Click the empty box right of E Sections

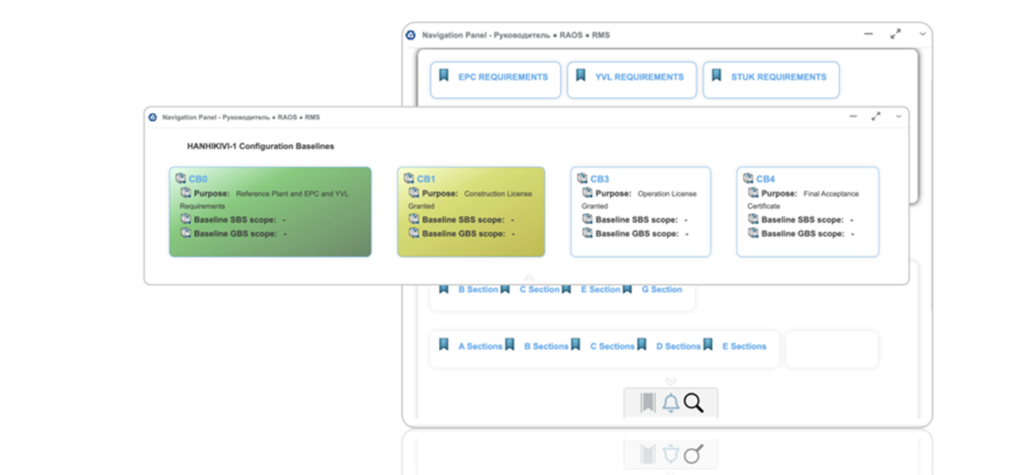(x=831, y=349)
